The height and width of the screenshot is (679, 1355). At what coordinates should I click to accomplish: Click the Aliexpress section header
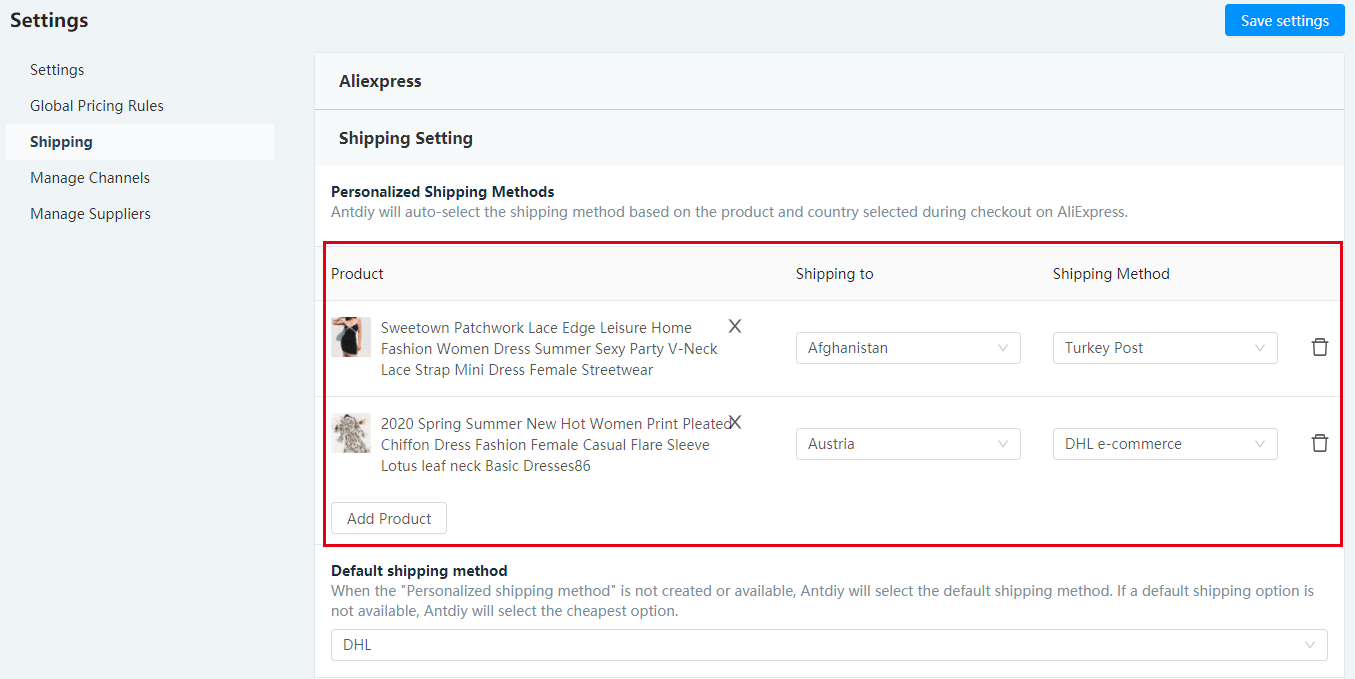pos(829,81)
